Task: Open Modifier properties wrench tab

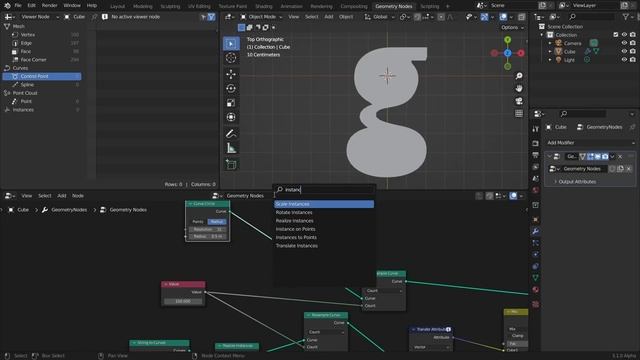Action: click(536, 231)
